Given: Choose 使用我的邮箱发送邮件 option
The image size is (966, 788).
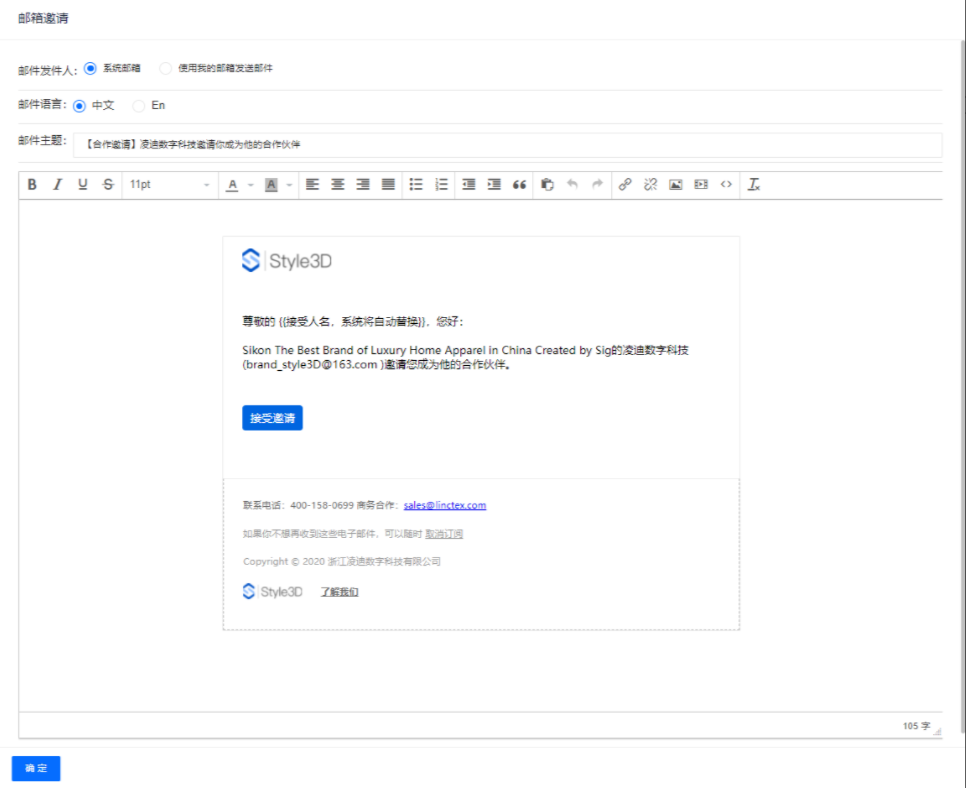Looking at the screenshot, I should [166, 69].
